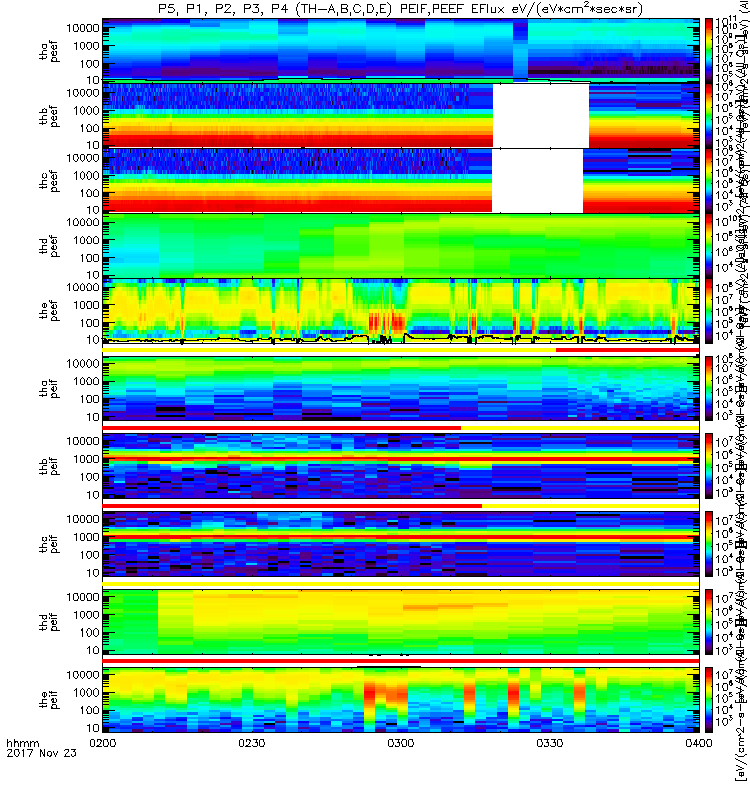Viewport: 750px width, 800px height.
Task: Click the thd peef green spectrogram panel
Action: (401, 245)
